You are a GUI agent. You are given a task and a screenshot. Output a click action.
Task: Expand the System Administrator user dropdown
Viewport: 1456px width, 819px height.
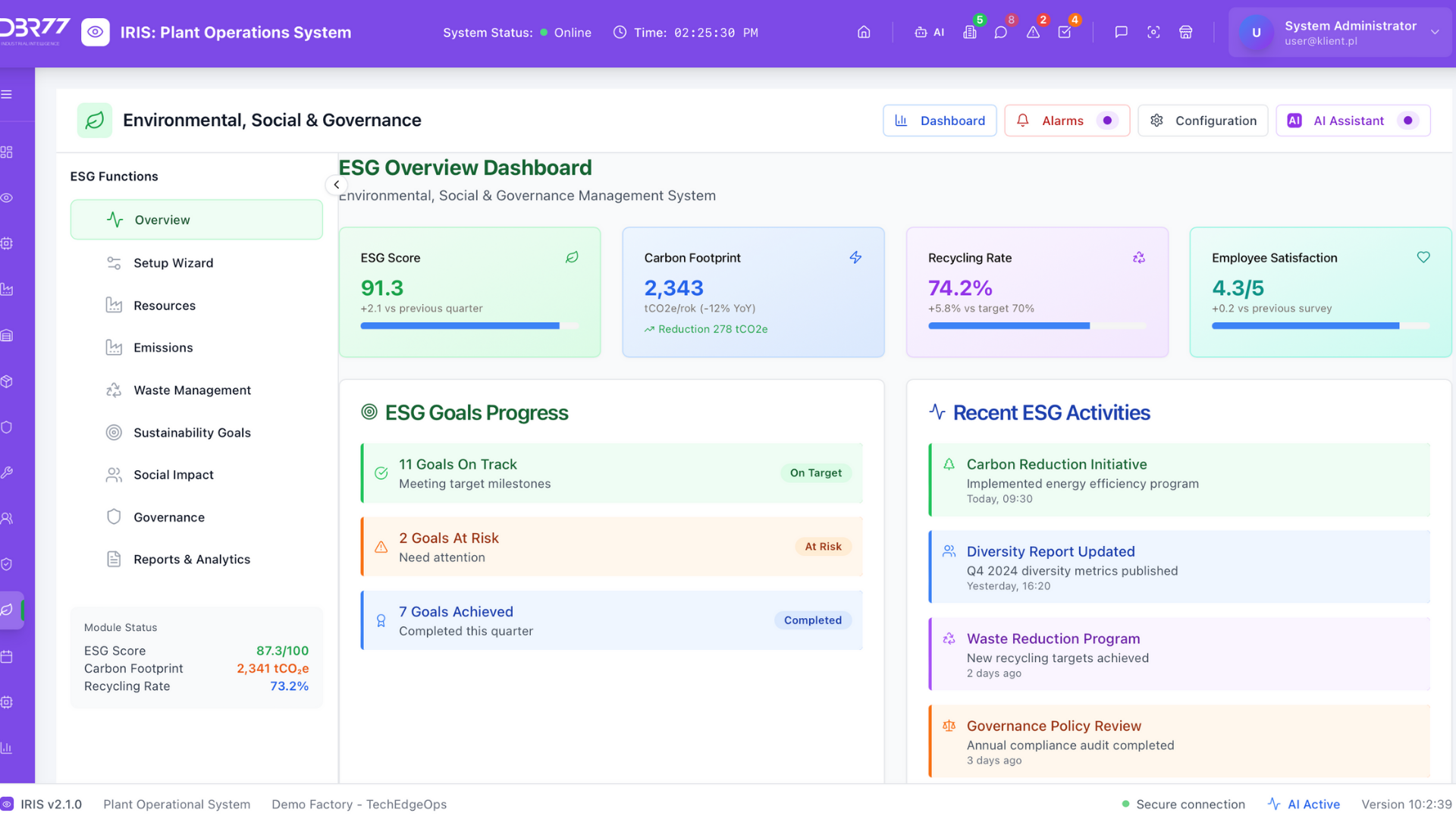pyautogui.click(x=1435, y=33)
